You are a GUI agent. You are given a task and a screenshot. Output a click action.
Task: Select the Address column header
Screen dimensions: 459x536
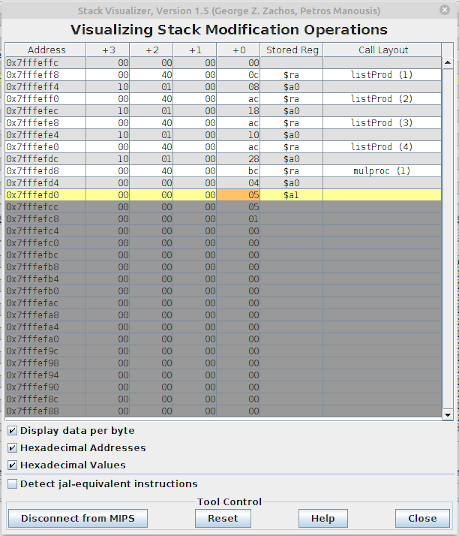pyautogui.click(x=45, y=50)
